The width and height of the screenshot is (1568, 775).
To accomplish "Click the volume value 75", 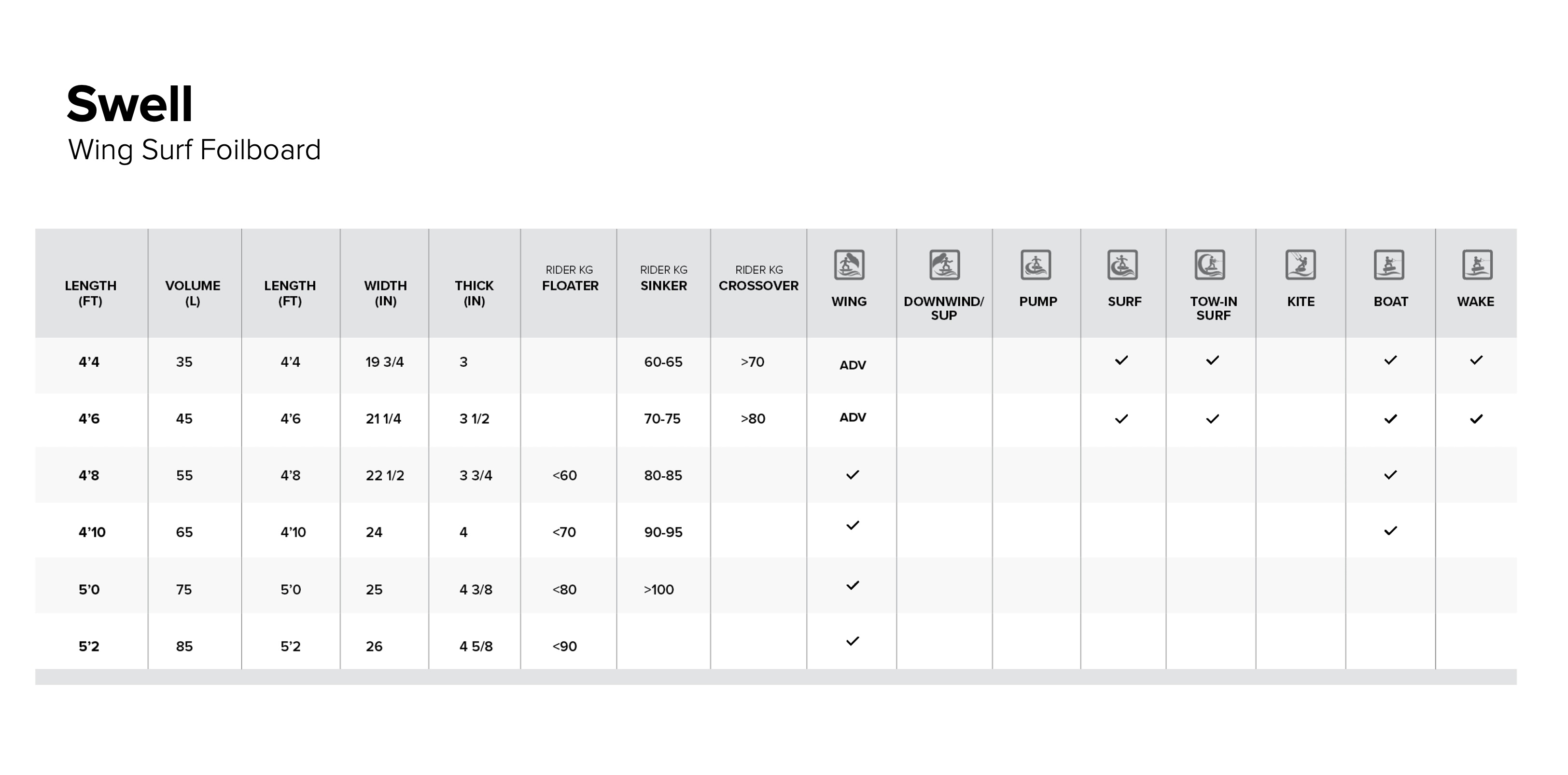I will [184, 590].
